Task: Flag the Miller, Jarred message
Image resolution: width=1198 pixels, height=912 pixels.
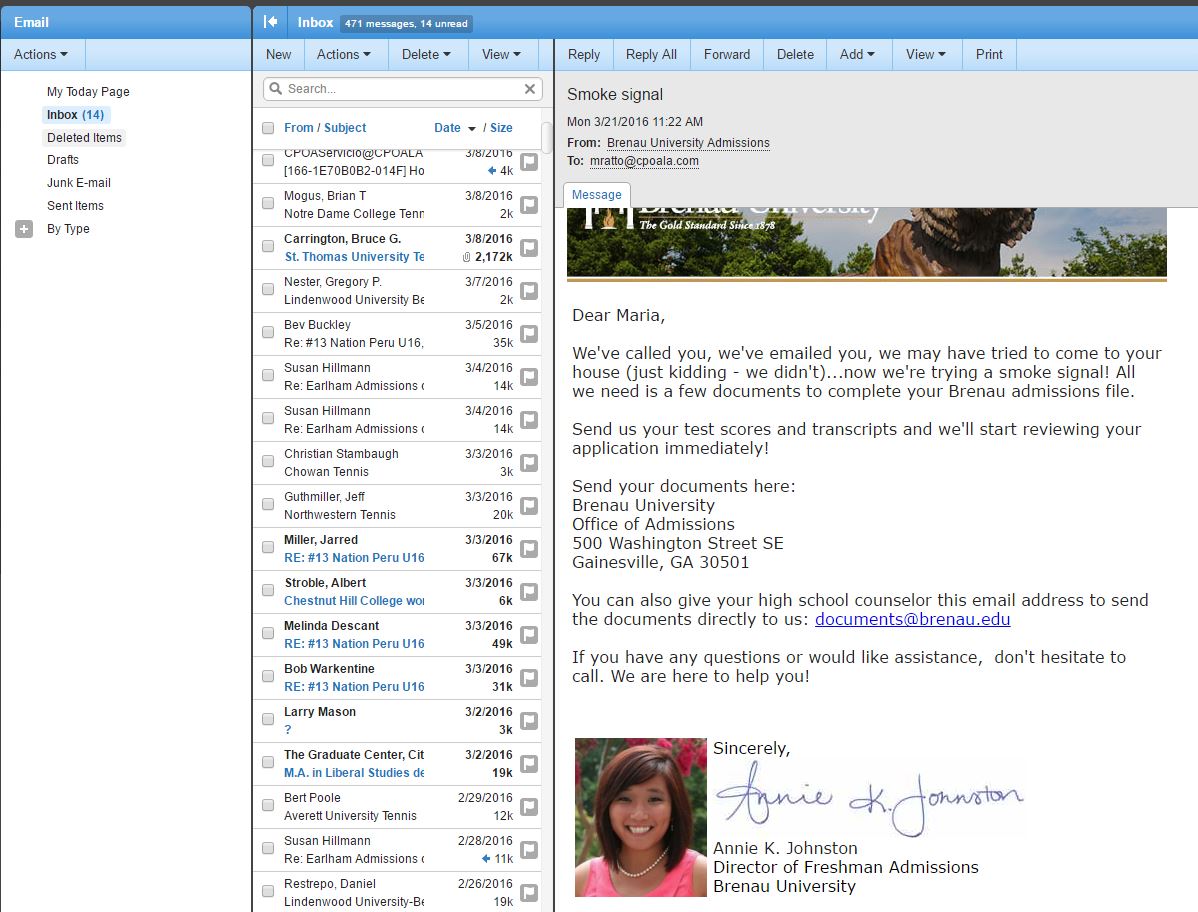Action: (x=529, y=548)
